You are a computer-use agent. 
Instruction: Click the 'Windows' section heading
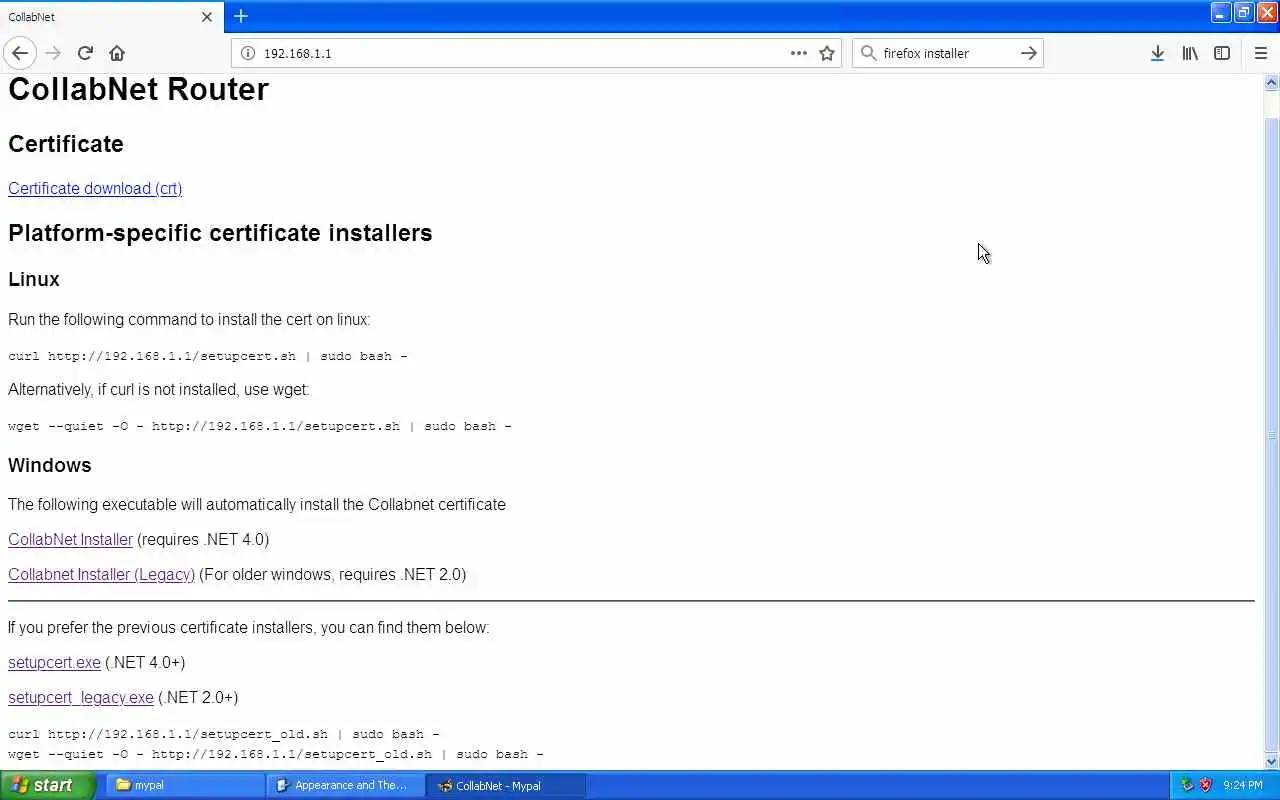tap(50, 465)
